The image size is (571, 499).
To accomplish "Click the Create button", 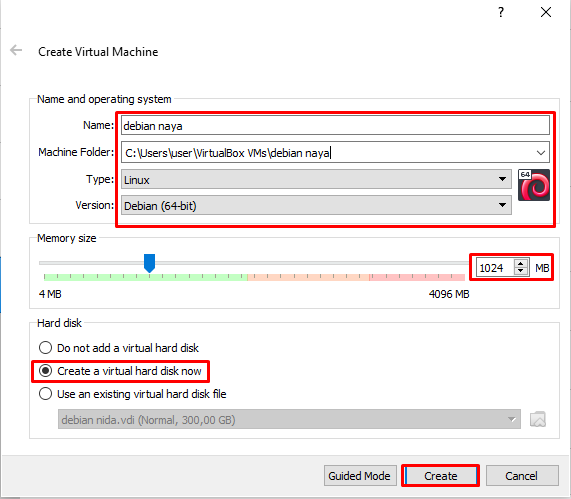I will click(441, 476).
